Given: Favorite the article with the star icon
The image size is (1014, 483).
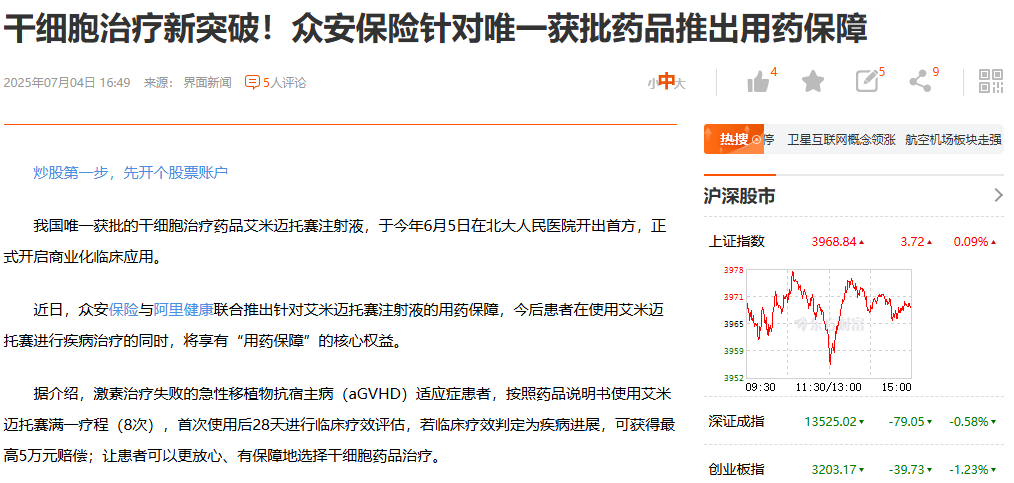Looking at the screenshot, I should tap(813, 82).
